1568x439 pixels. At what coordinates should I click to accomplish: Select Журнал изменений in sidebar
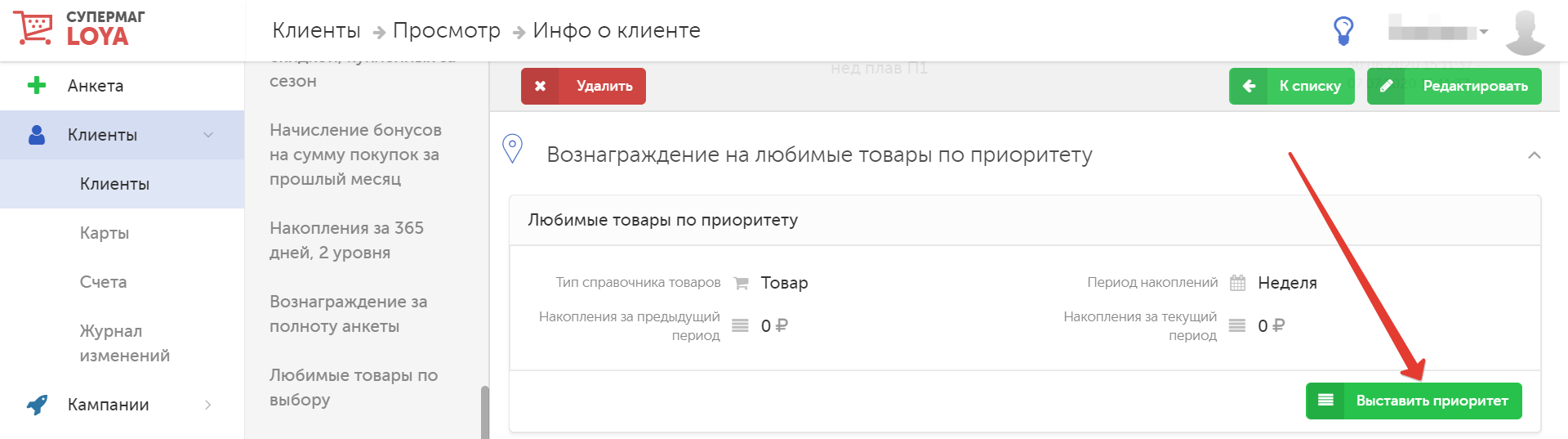(x=124, y=343)
